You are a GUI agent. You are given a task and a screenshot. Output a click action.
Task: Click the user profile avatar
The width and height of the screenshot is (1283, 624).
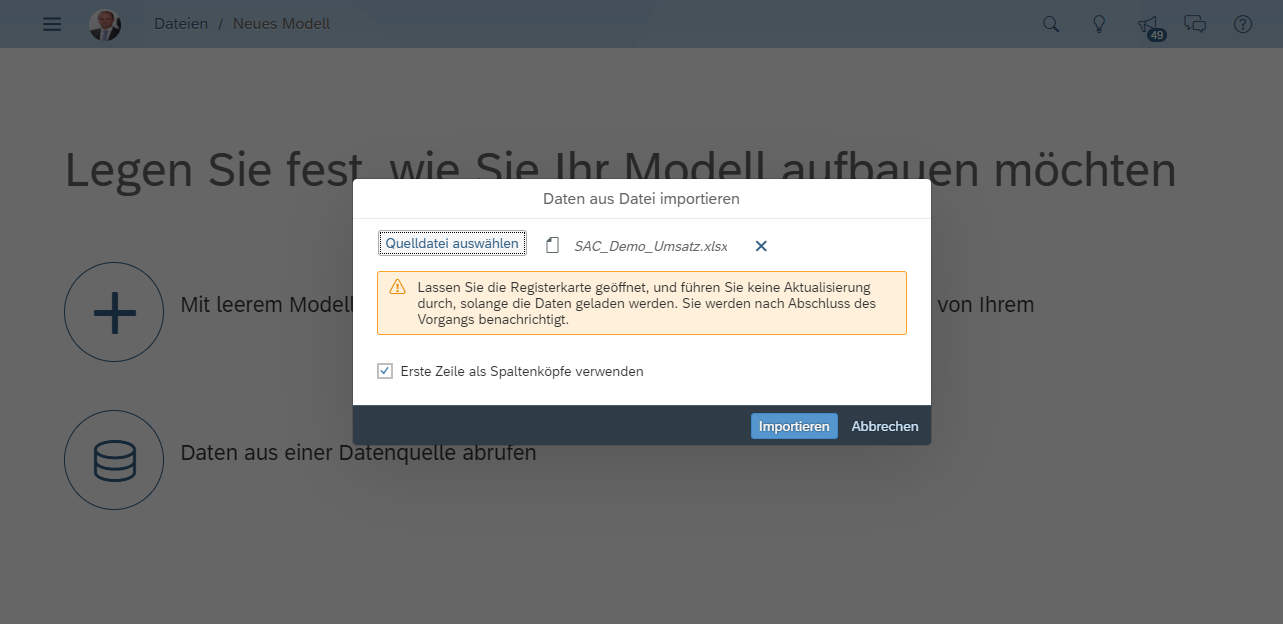(x=105, y=24)
